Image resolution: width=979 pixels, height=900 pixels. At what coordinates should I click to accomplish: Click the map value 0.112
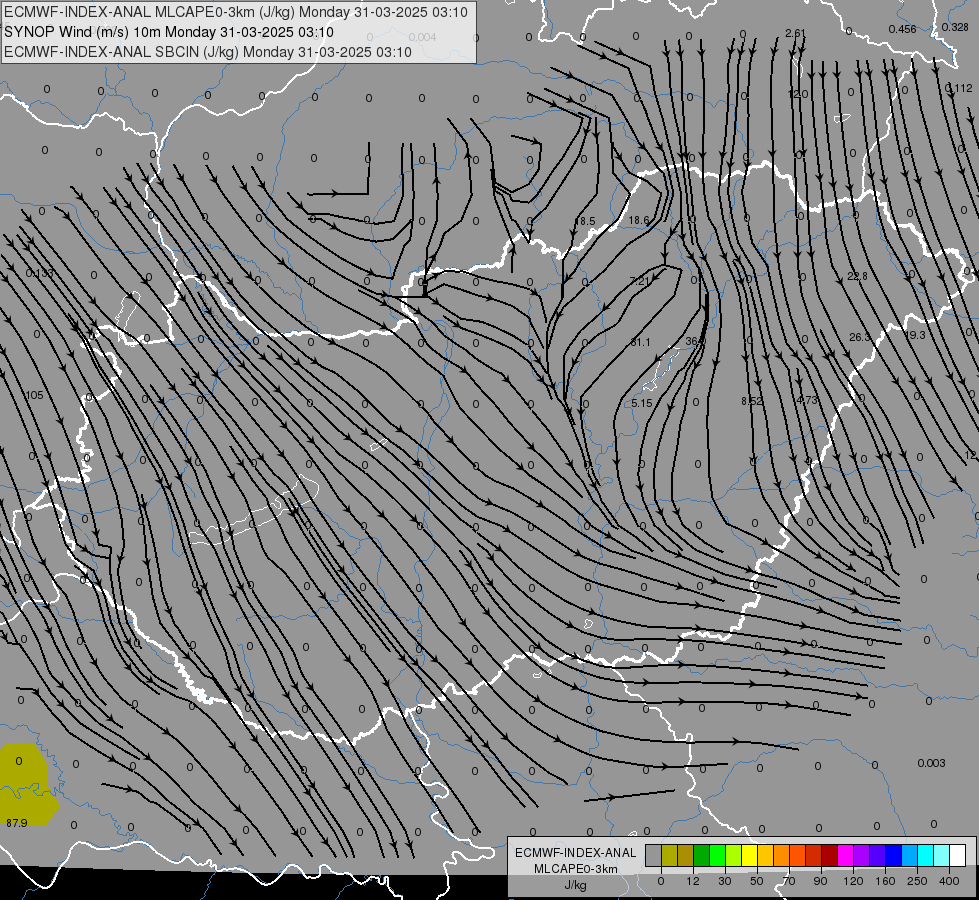959,88
